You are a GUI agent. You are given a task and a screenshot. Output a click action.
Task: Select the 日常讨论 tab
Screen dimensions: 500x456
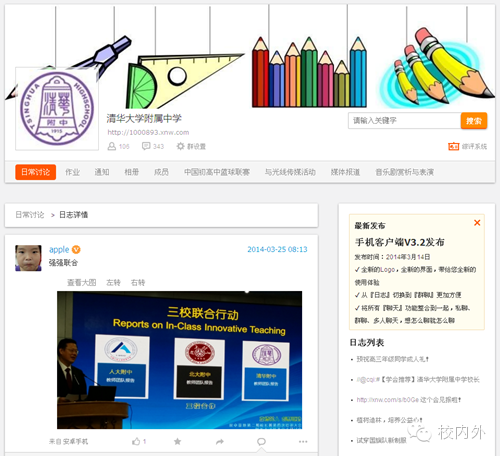tap(36, 172)
